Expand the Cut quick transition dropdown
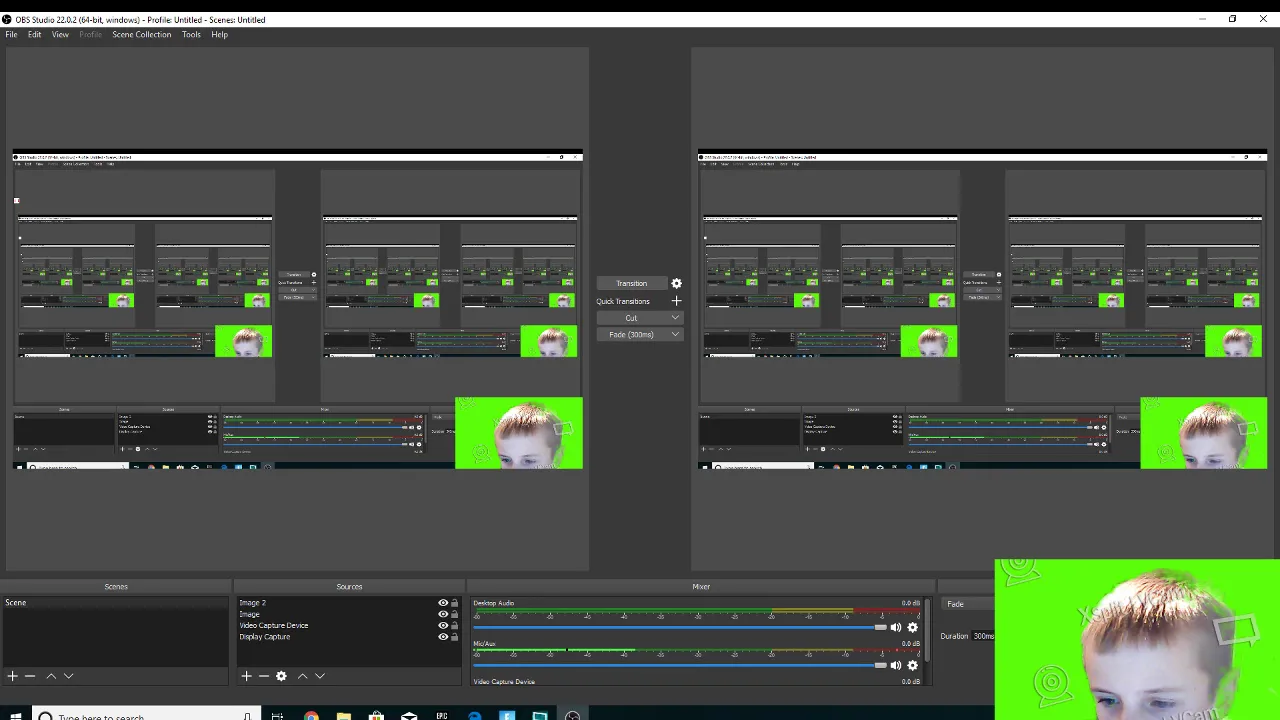Screen dimensions: 1280x720 pos(675,318)
